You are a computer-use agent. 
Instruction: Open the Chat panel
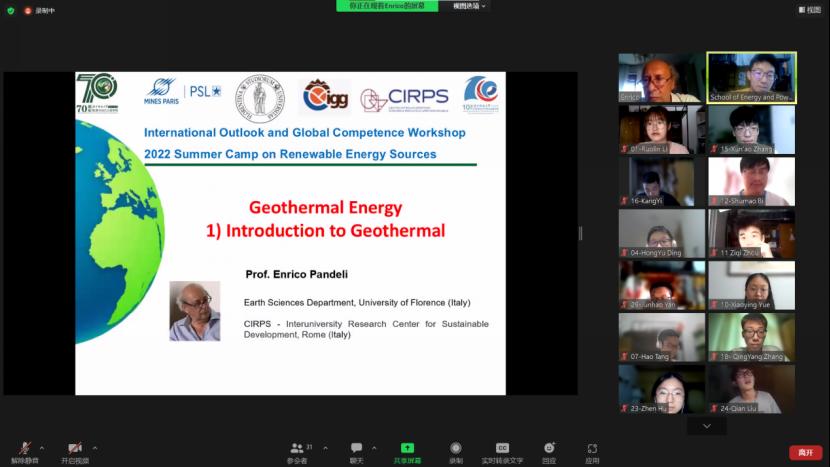(x=356, y=449)
